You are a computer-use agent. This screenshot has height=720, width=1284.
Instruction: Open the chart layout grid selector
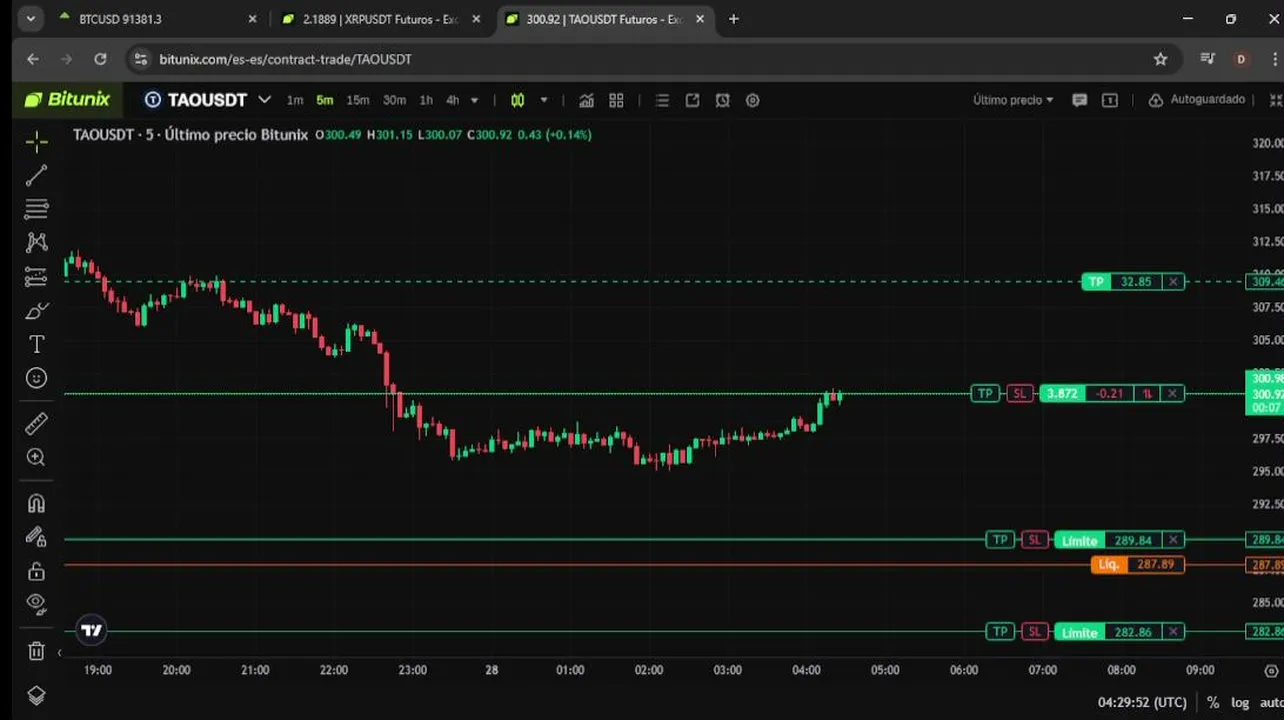[x=616, y=100]
